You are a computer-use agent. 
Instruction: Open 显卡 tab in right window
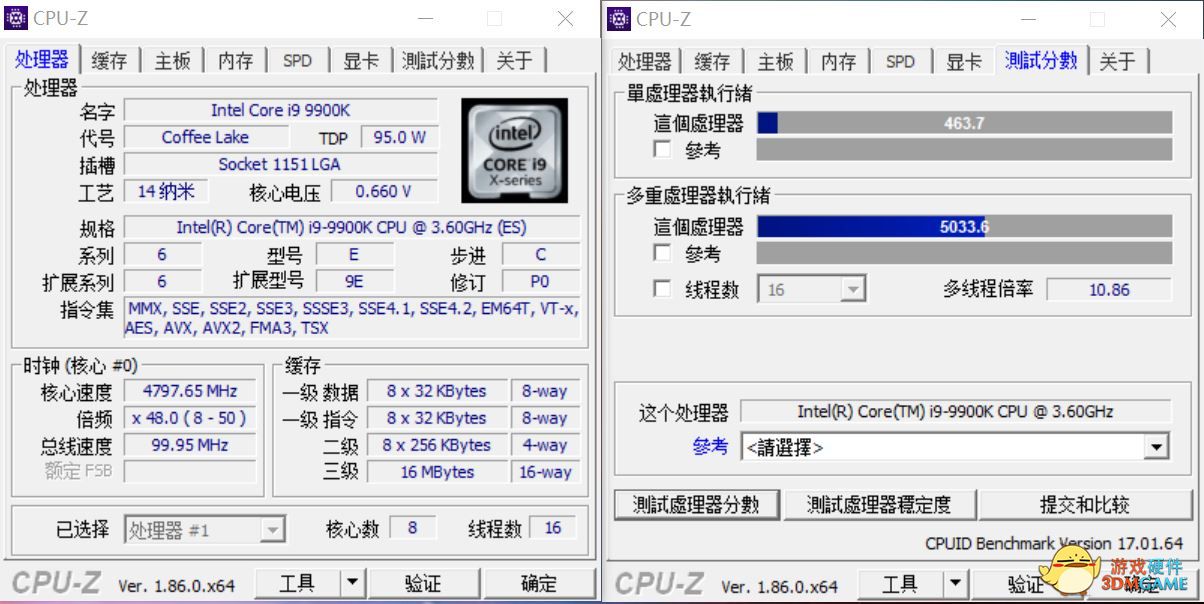pos(964,61)
